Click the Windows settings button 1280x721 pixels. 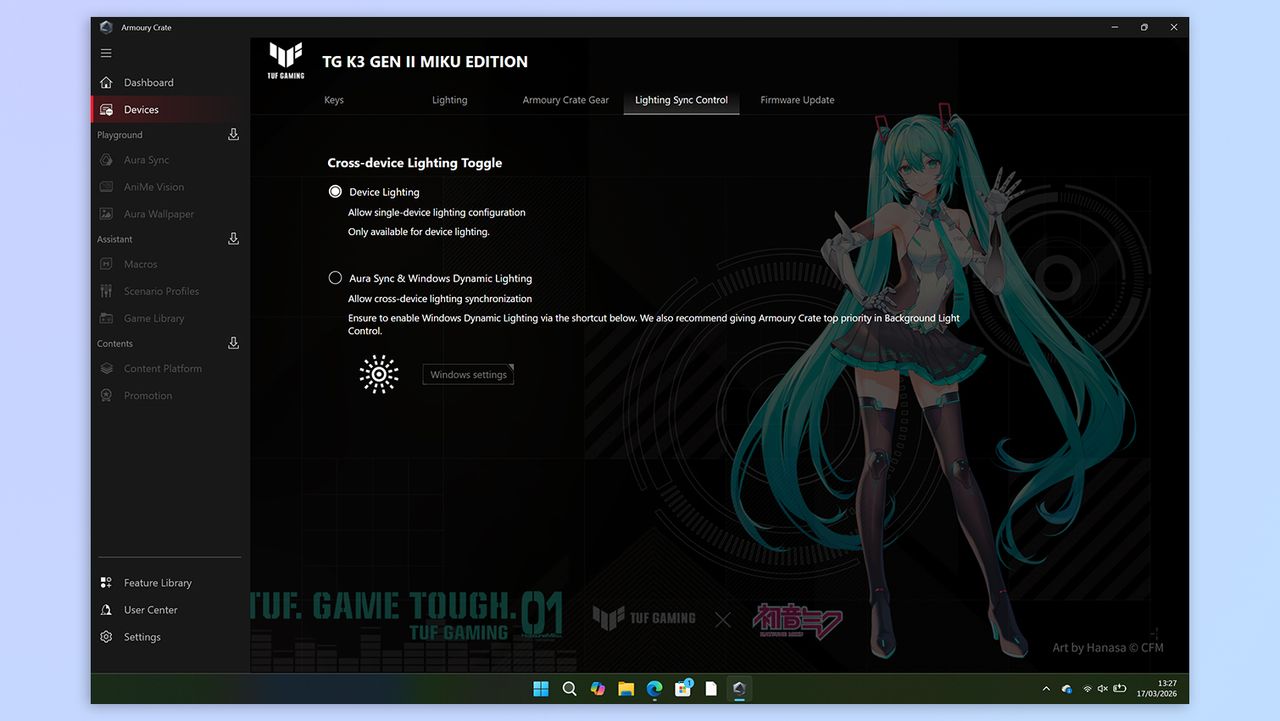coord(468,374)
